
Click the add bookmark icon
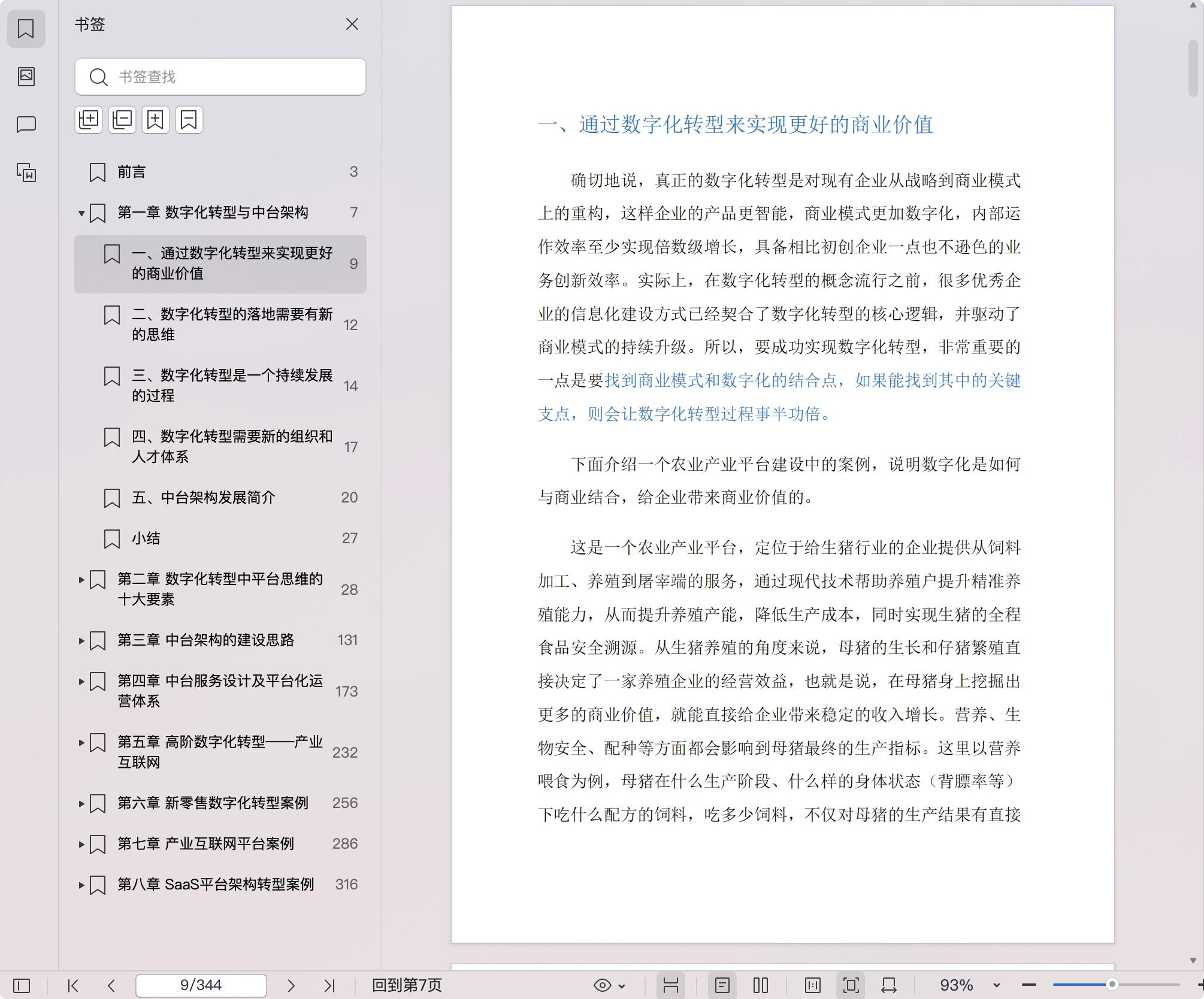tap(156, 120)
